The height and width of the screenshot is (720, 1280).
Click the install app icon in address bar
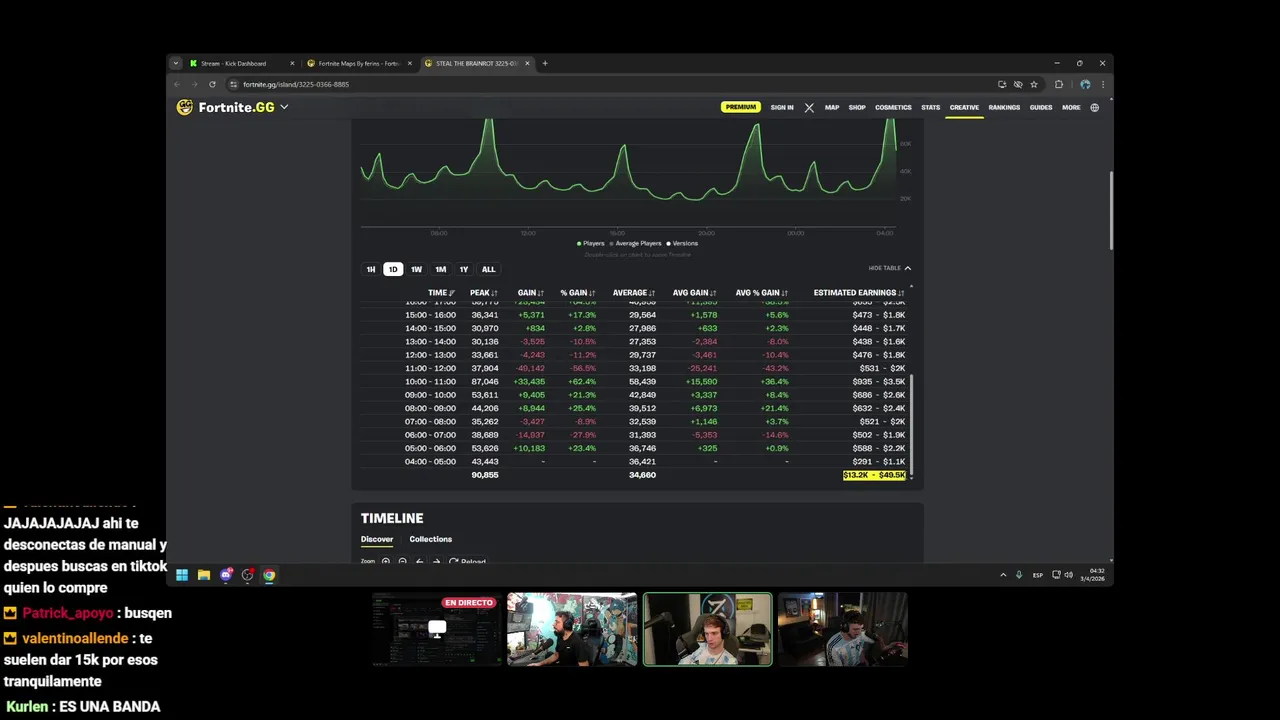(1002, 84)
